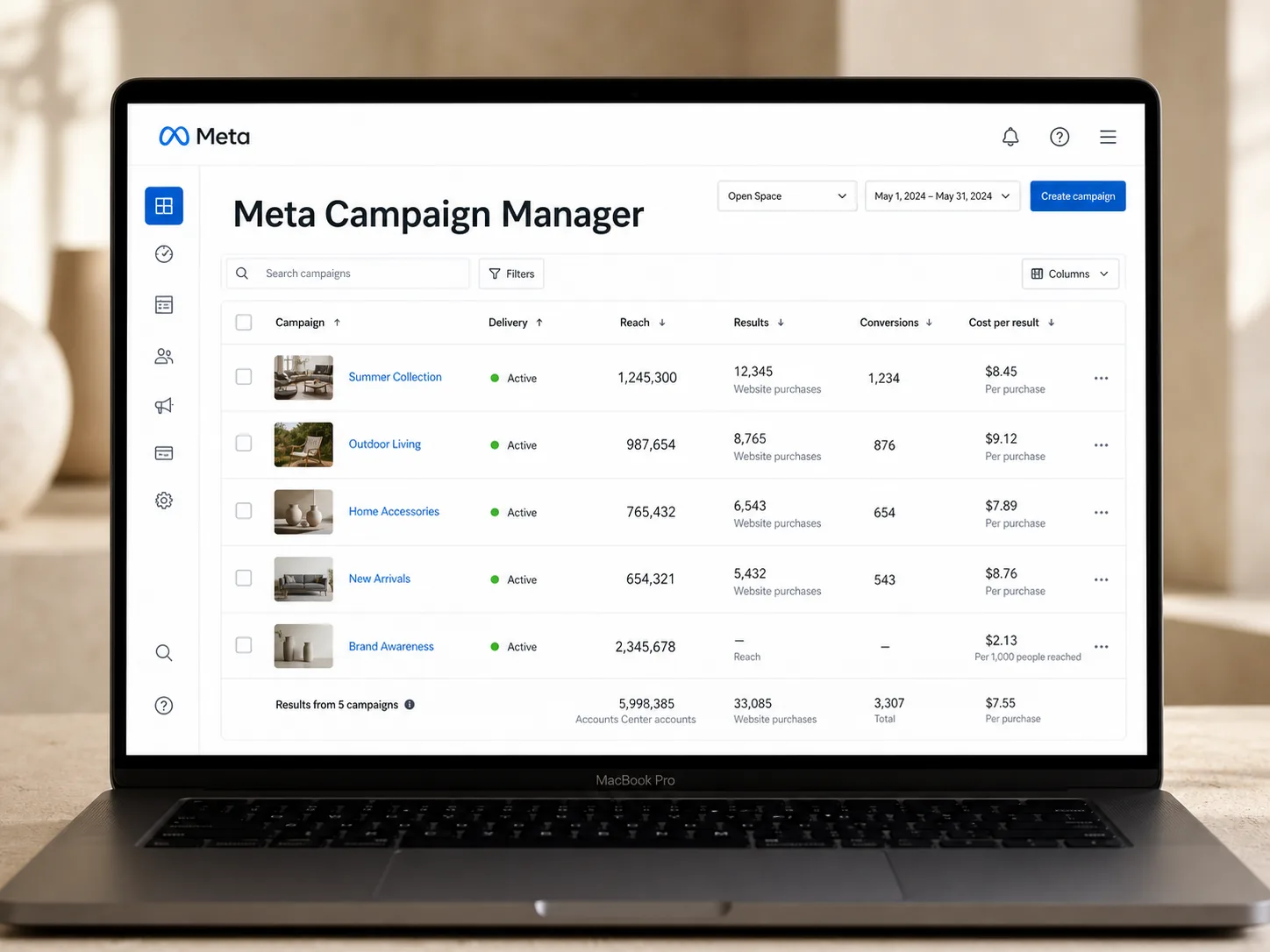Open the gauge sidebar icon
Viewport: 1270px width, 952px height.
click(164, 254)
